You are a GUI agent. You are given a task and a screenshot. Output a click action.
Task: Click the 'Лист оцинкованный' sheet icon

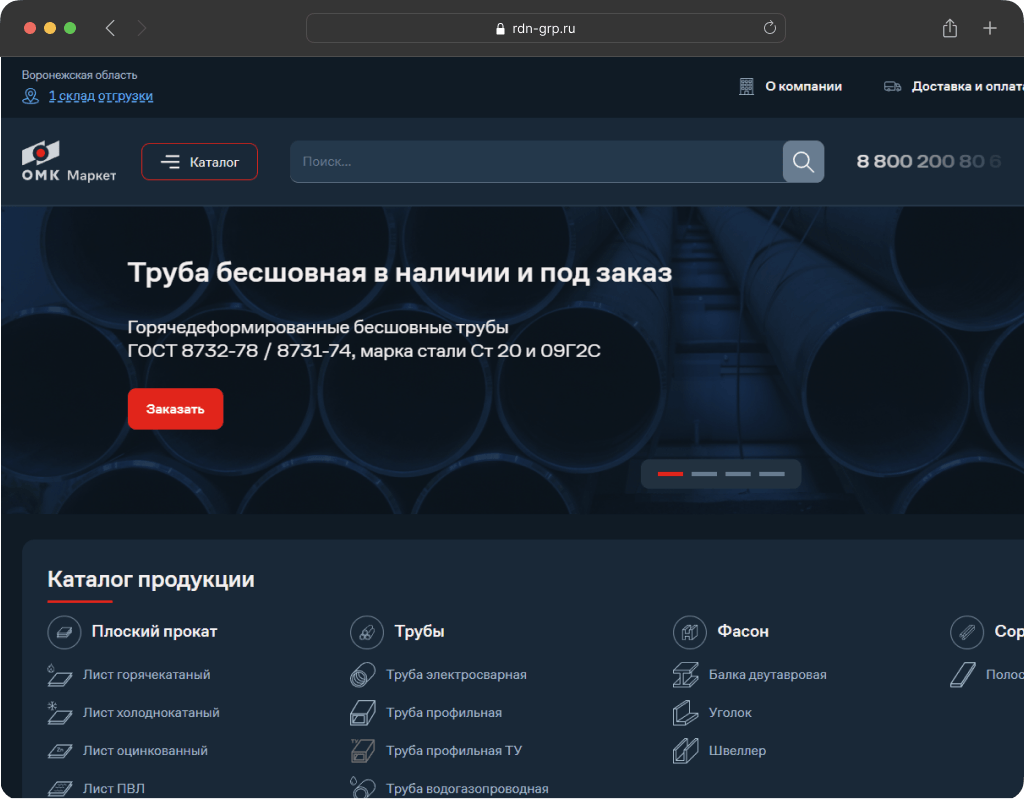(59, 751)
